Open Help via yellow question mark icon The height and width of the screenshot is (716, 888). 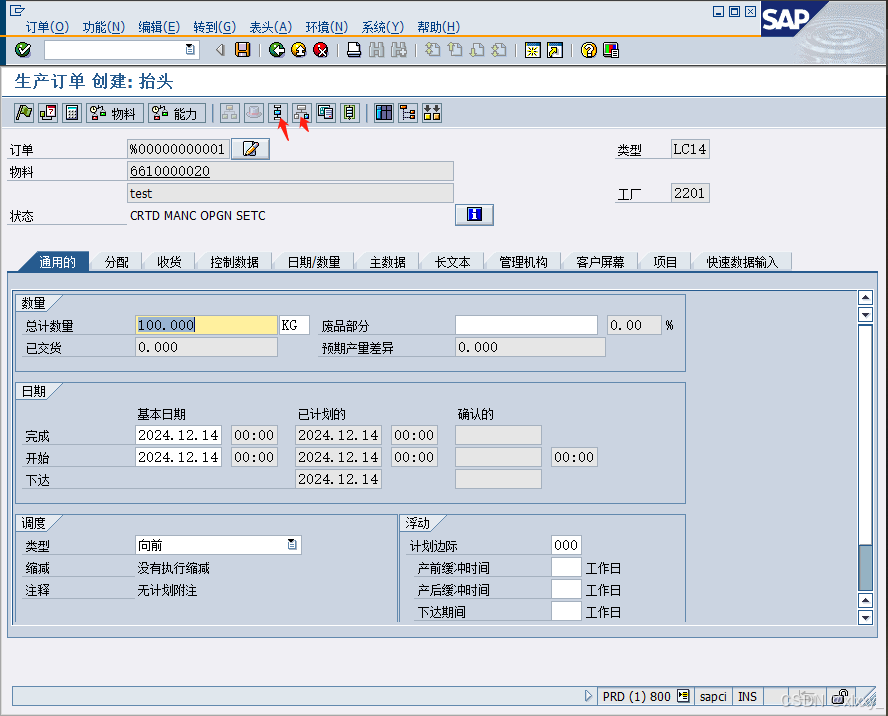589,50
